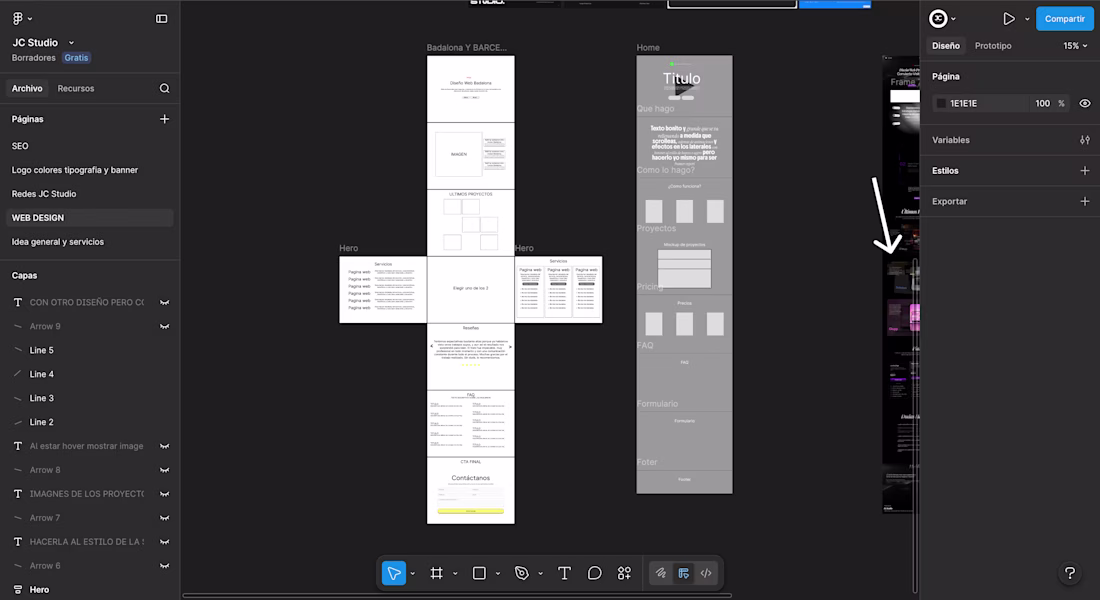
Task: Click text layer icon of CON OTRO DISEÑO
Action: tap(18, 302)
